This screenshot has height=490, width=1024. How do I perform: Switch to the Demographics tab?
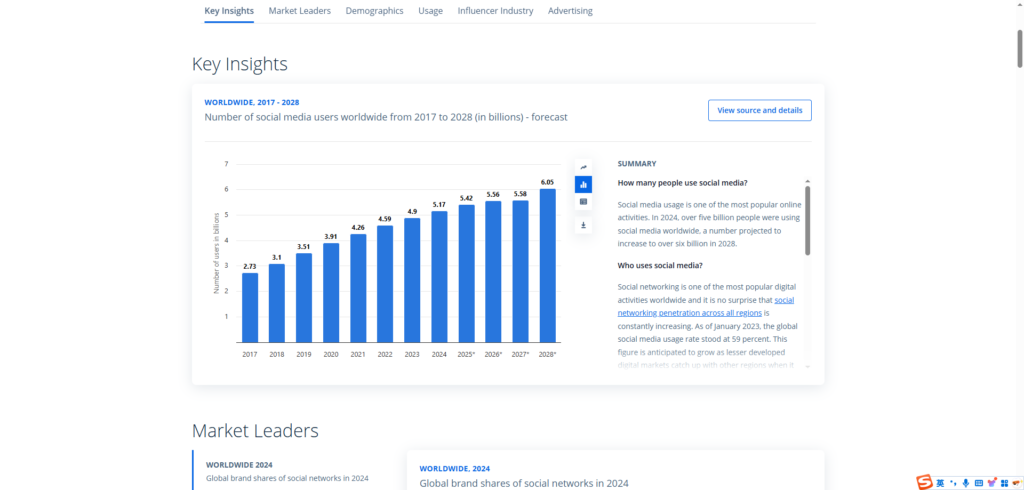tap(374, 11)
